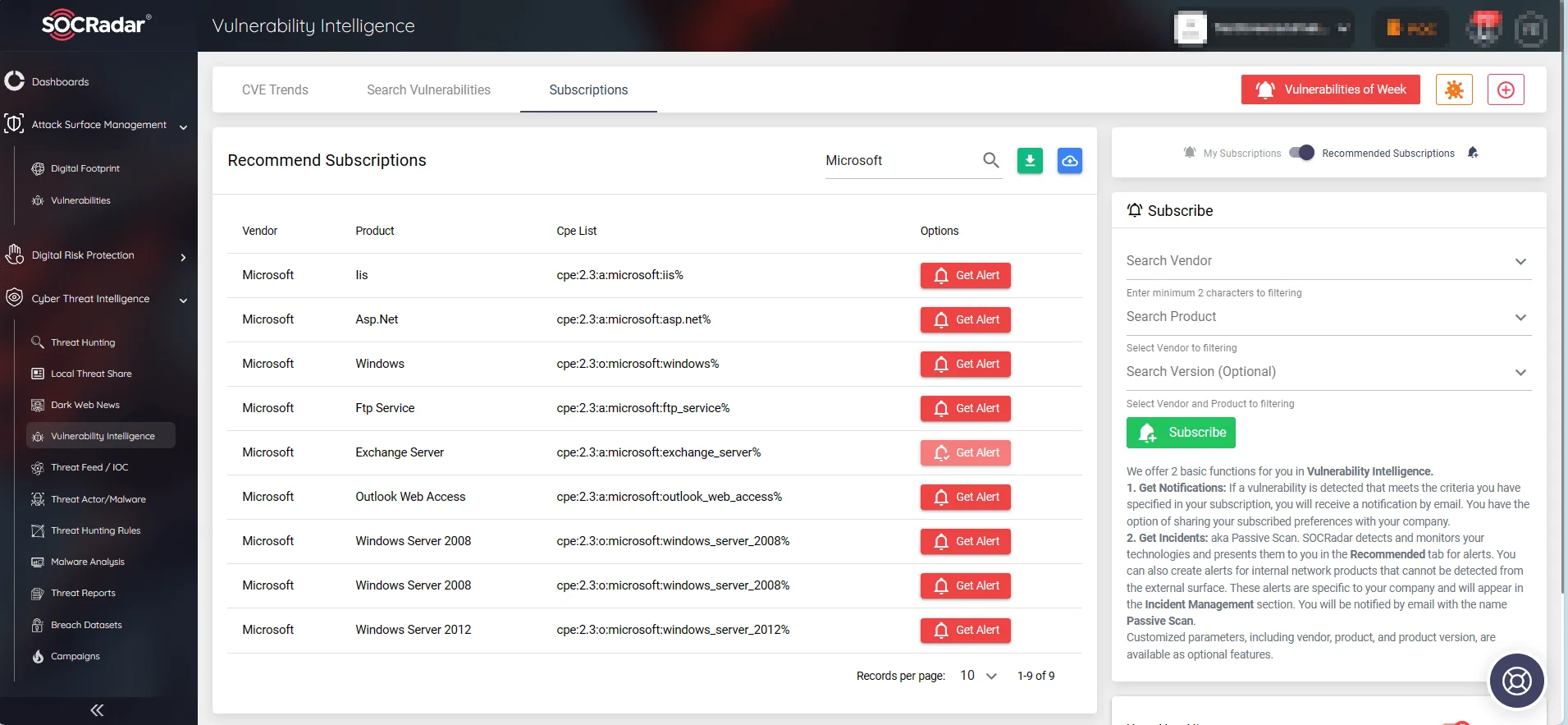This screenshot has height=725, width=1568.
Task: Switch to the CVE Trends tab
Action: (x=275, y=90)
